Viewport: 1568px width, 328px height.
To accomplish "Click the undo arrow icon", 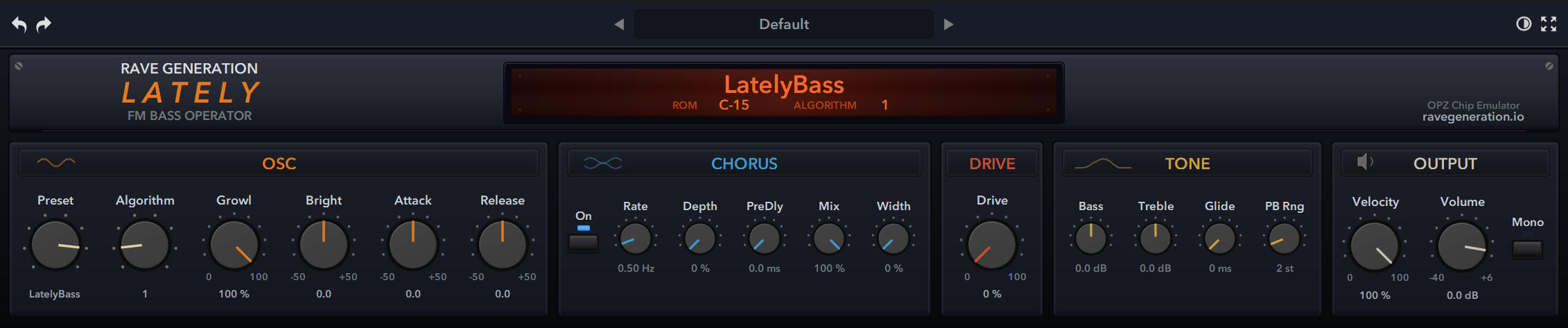I will point(19,24).
